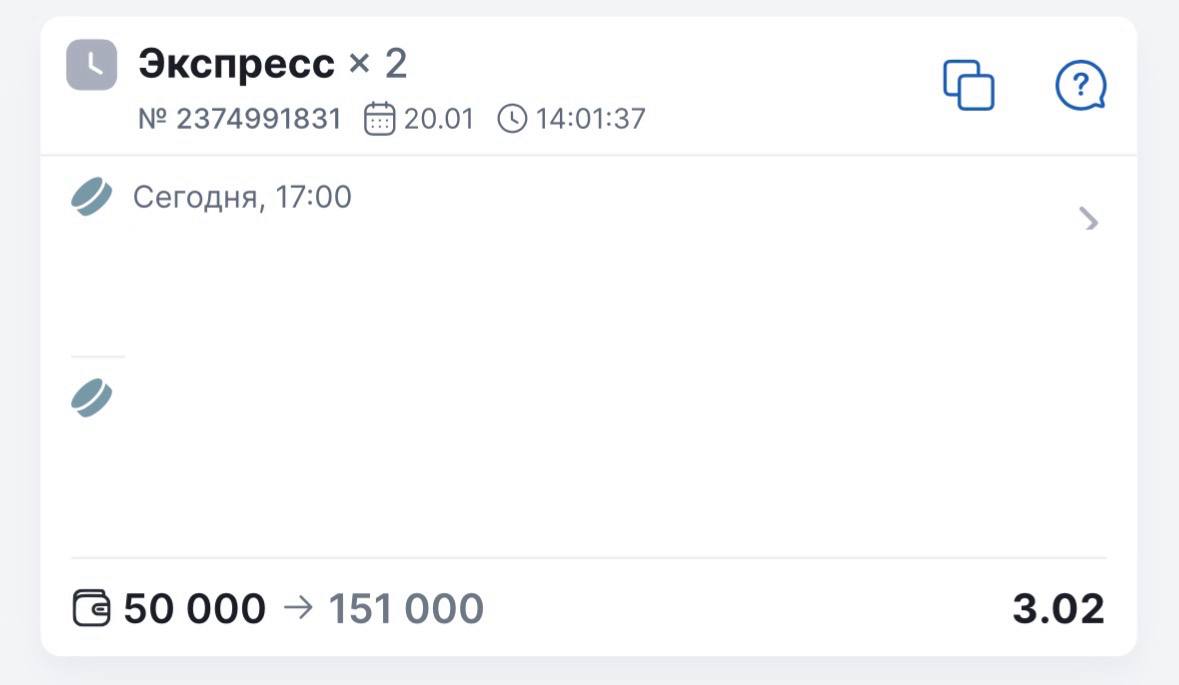
Task: Copy the bet using the duplicate icon
Action: coord(968,85)
